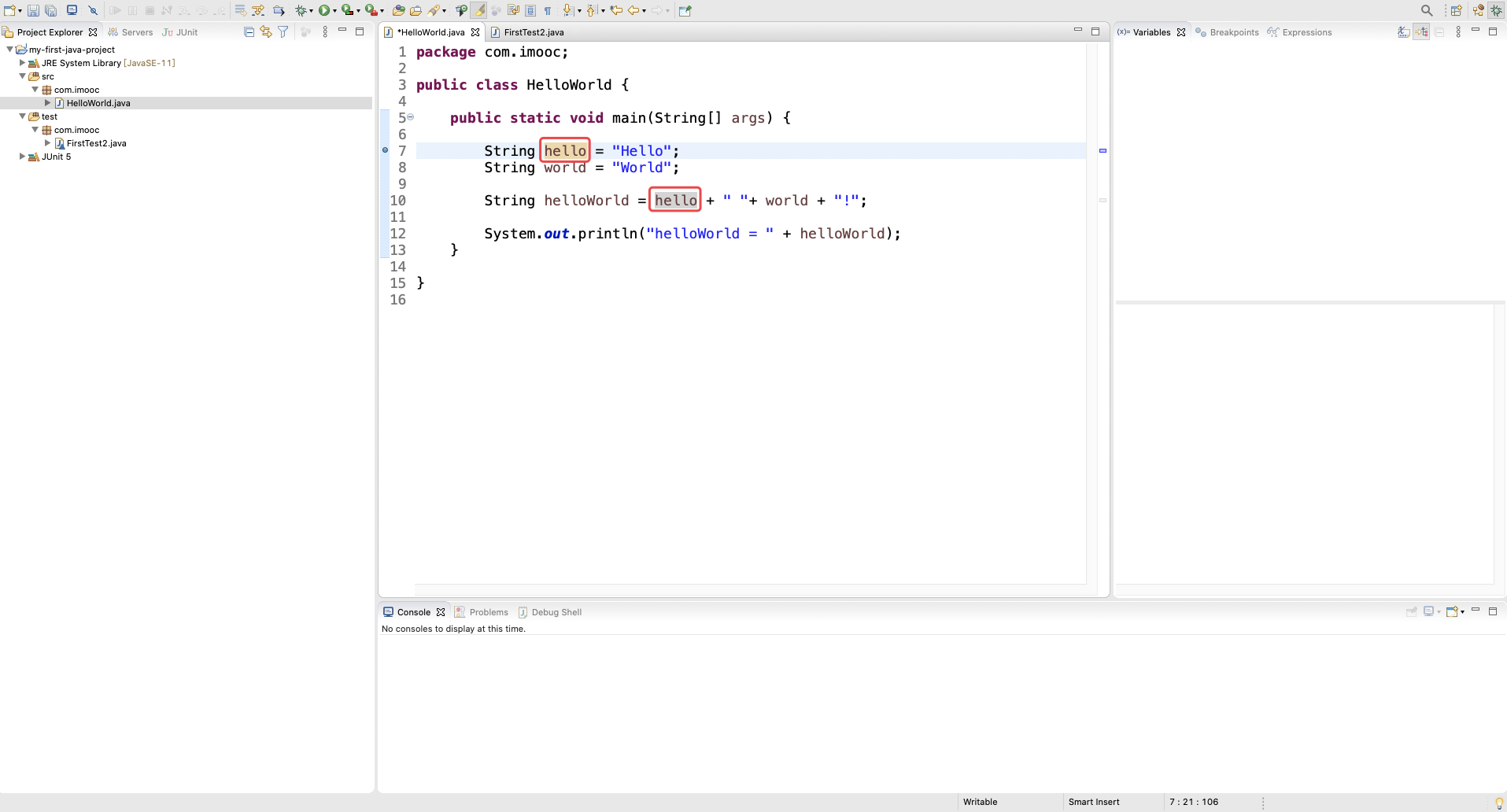Screen dimensions: 1507x812
Task: Go to Next Annotation
Action: 568,10
